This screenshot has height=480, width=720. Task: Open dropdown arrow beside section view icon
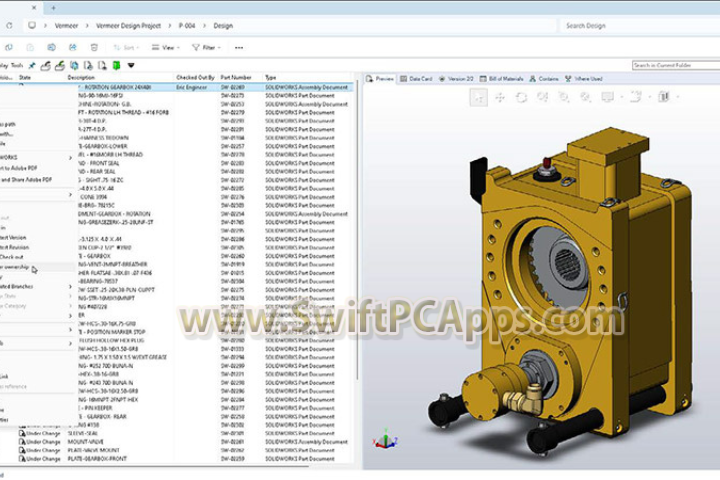[x=678, y=97]
